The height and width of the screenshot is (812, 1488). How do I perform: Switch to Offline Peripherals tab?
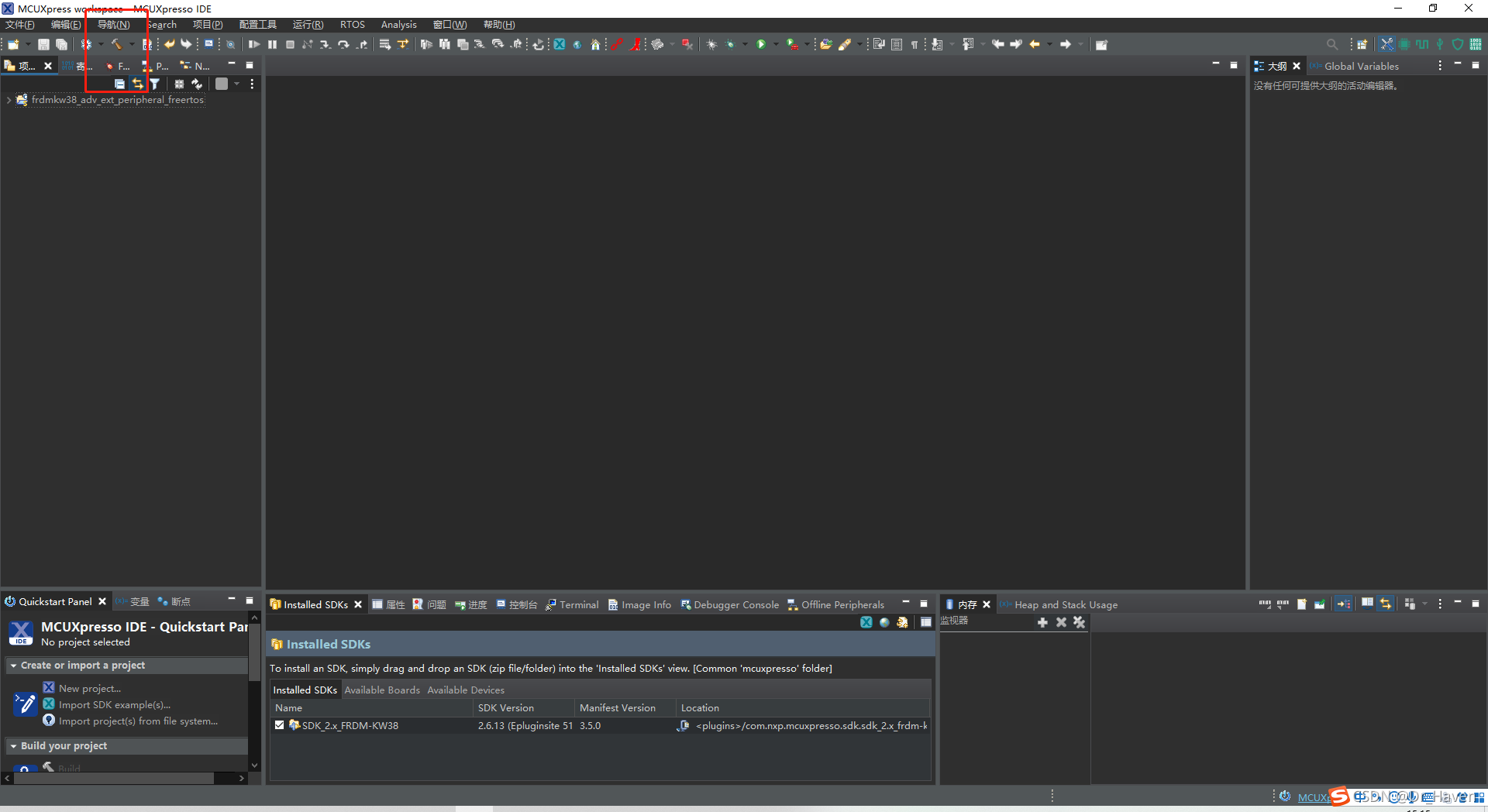pyautogui.click(x=835, y=604)
